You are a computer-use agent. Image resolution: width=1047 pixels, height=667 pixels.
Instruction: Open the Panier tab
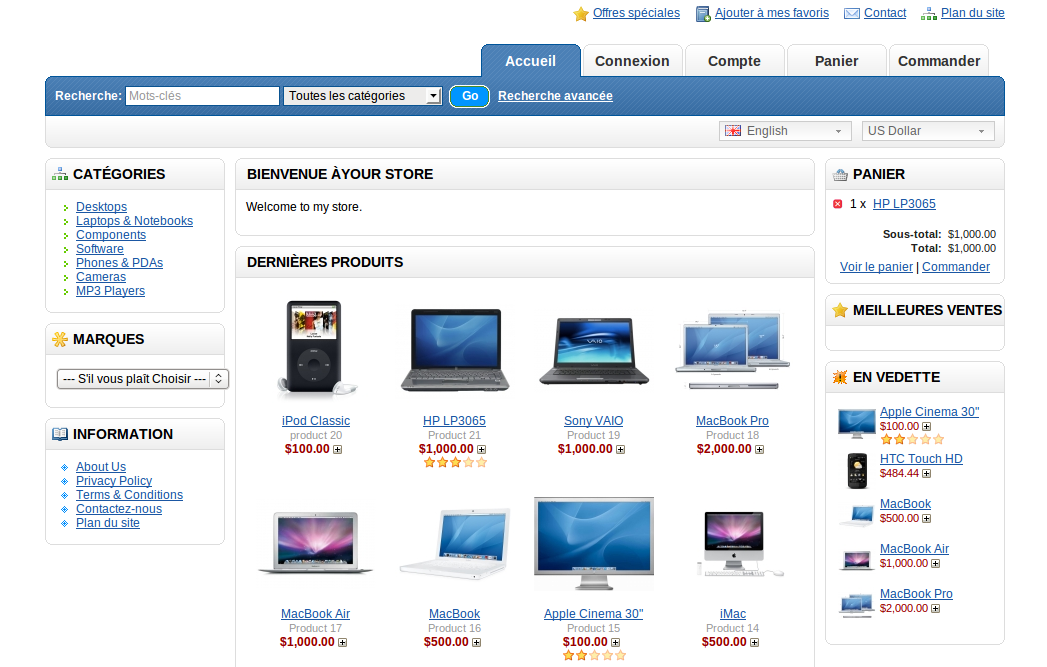pyautogui.click(x=837, y=61)
